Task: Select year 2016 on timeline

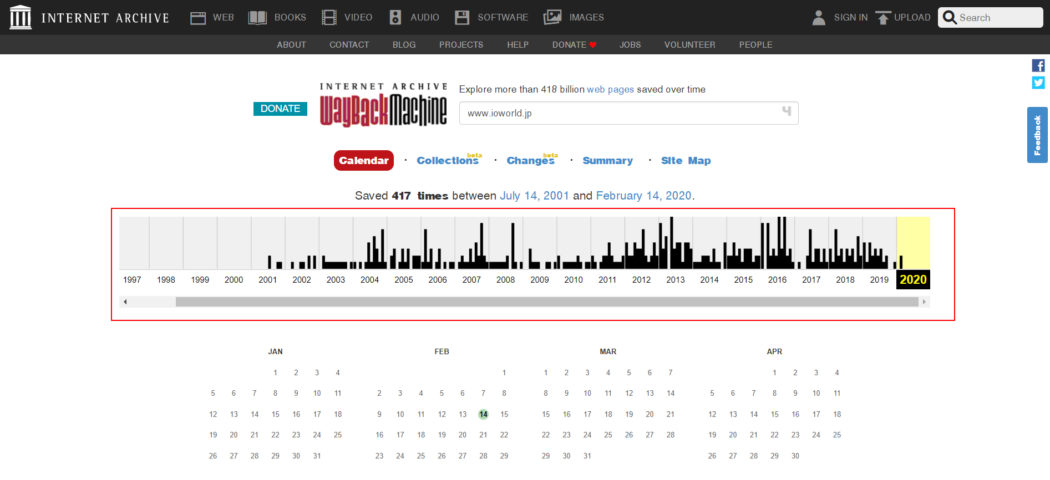Action: tap(777, 280)
